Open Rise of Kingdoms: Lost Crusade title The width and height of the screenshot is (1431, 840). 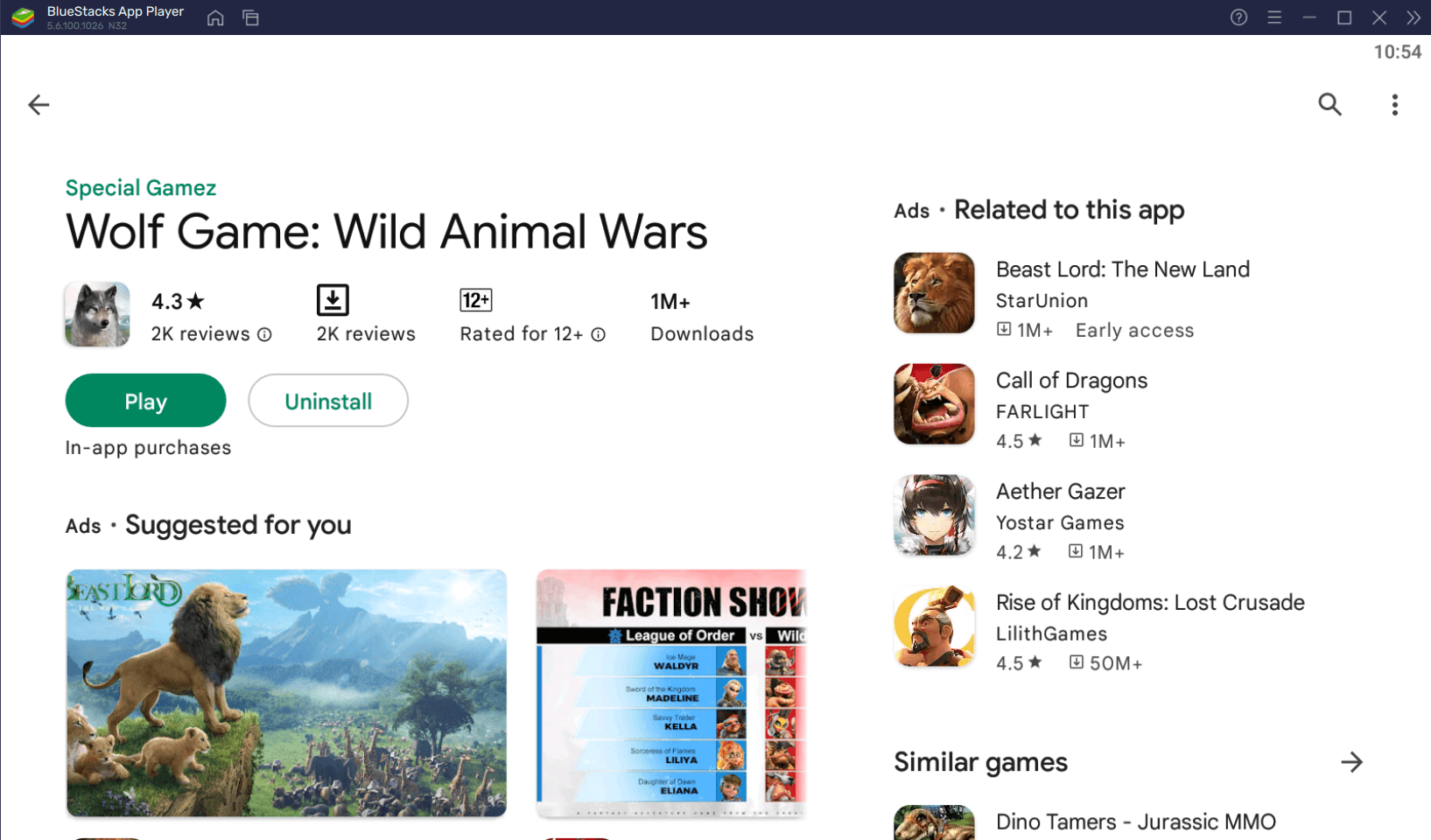point(1150,603)
